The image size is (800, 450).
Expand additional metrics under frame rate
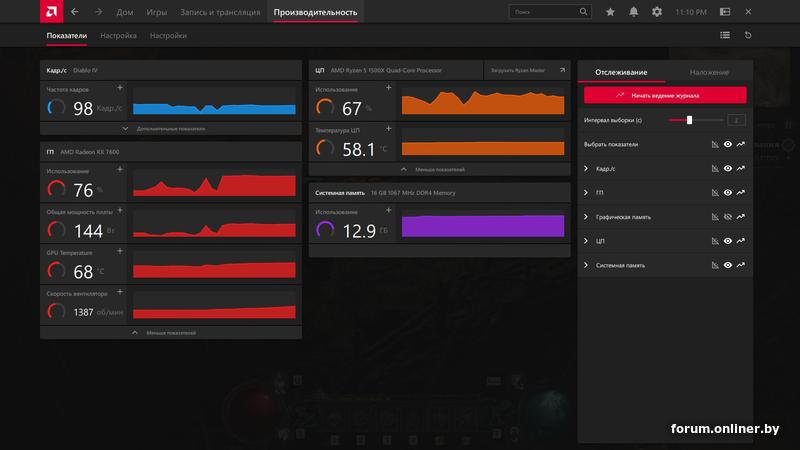coord(171,129)
